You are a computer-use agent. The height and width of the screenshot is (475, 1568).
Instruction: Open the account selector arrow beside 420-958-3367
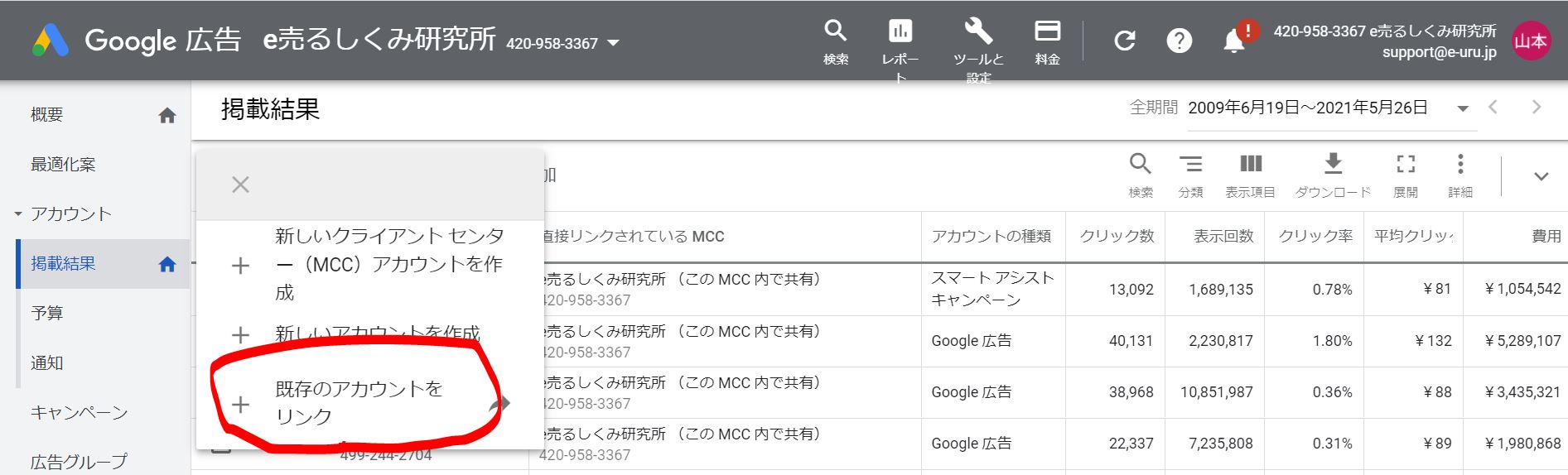click(614, 43)
